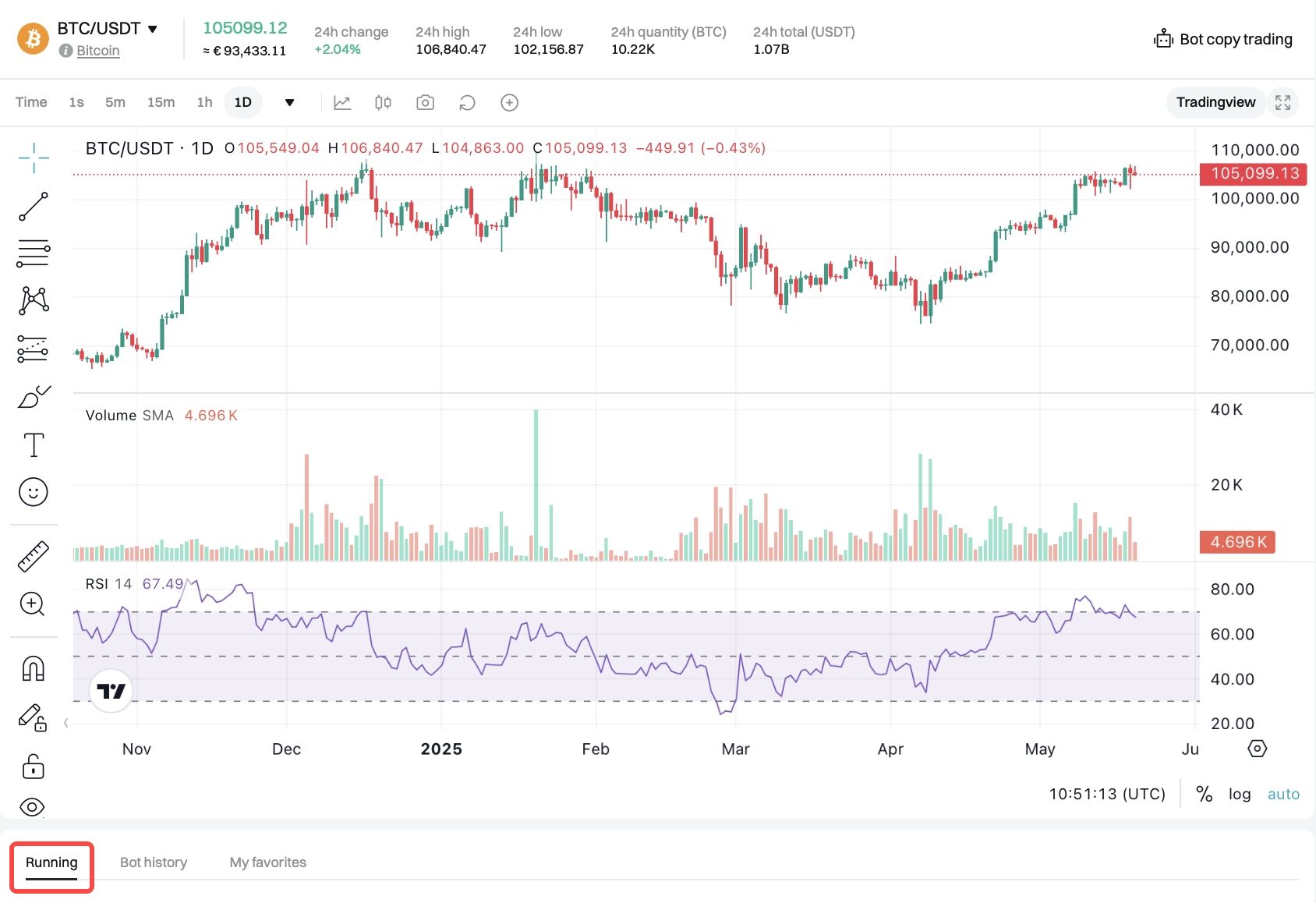Toggle log scale on price axis
1316x903 pixels.
1240,794
